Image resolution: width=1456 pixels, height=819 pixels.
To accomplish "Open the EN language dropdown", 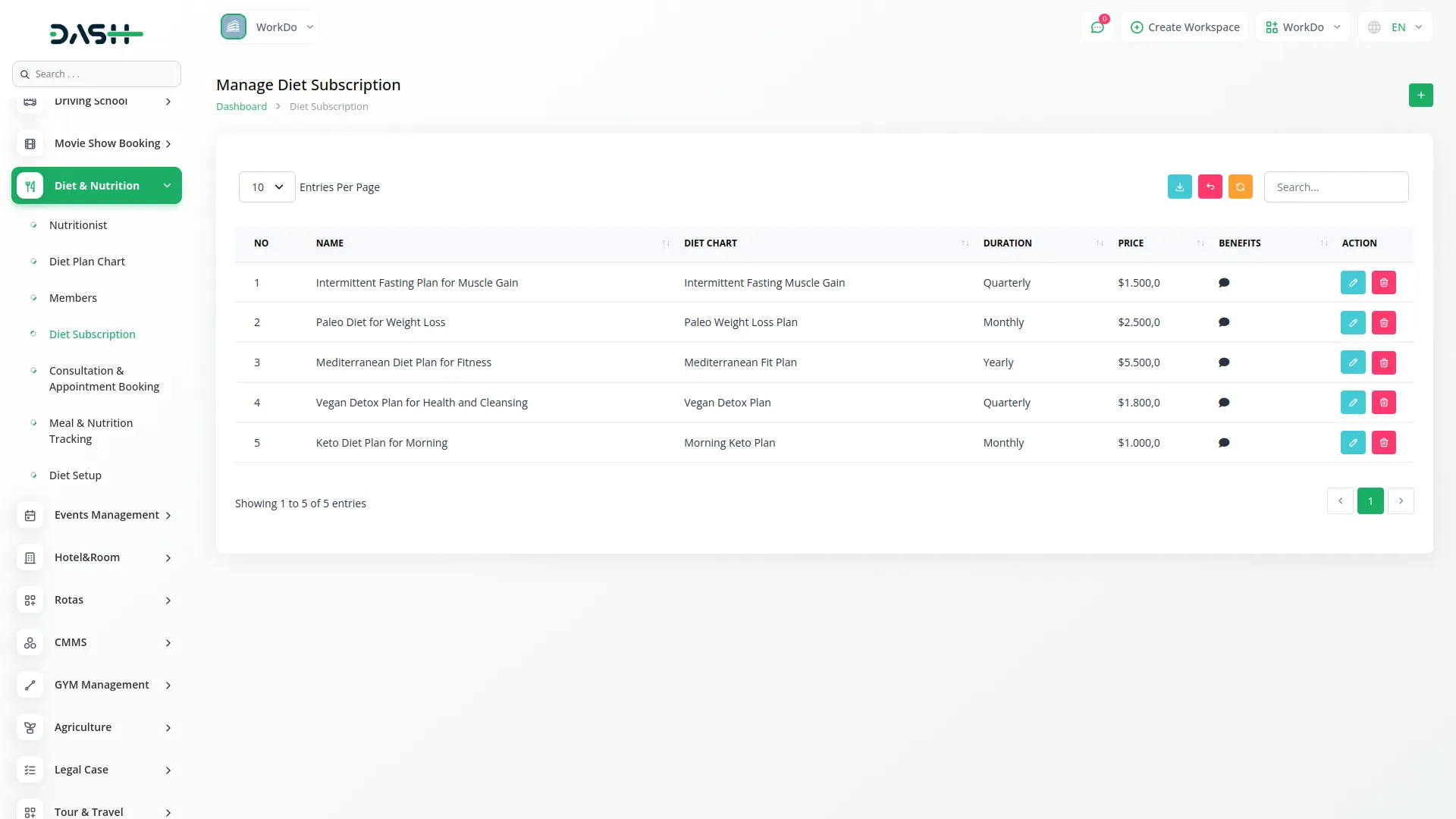I will [x=1396, y=27].
